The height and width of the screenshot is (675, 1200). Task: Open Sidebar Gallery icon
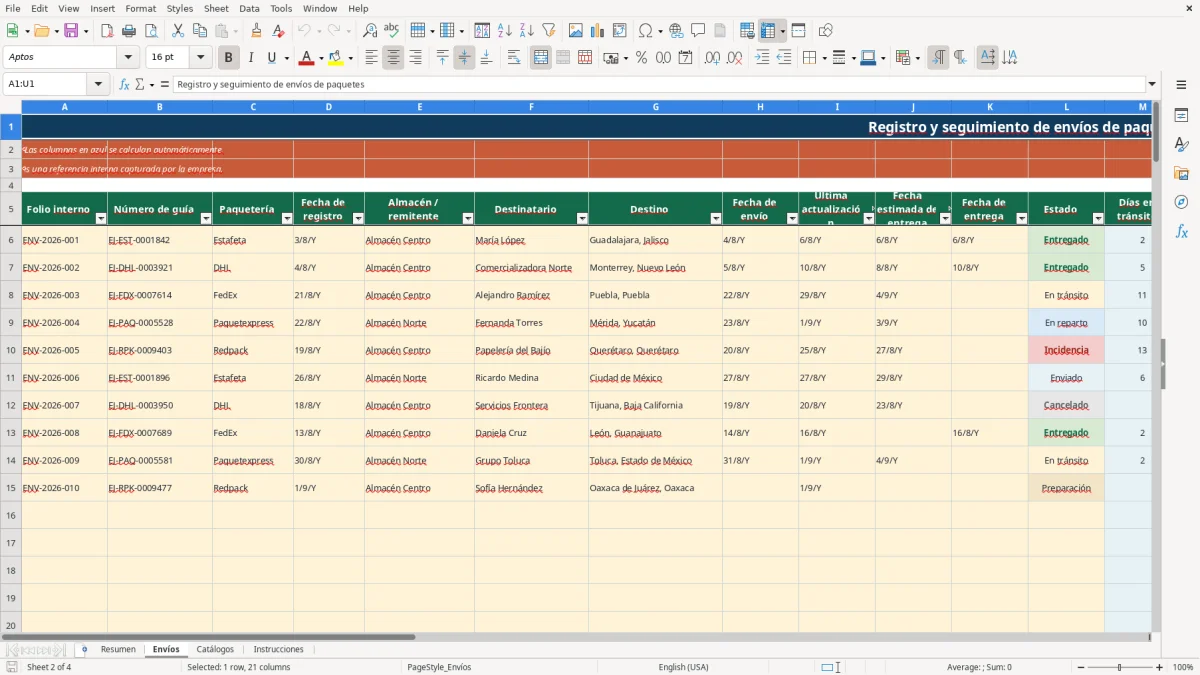pyautogui.click(x=1181, y=174)
